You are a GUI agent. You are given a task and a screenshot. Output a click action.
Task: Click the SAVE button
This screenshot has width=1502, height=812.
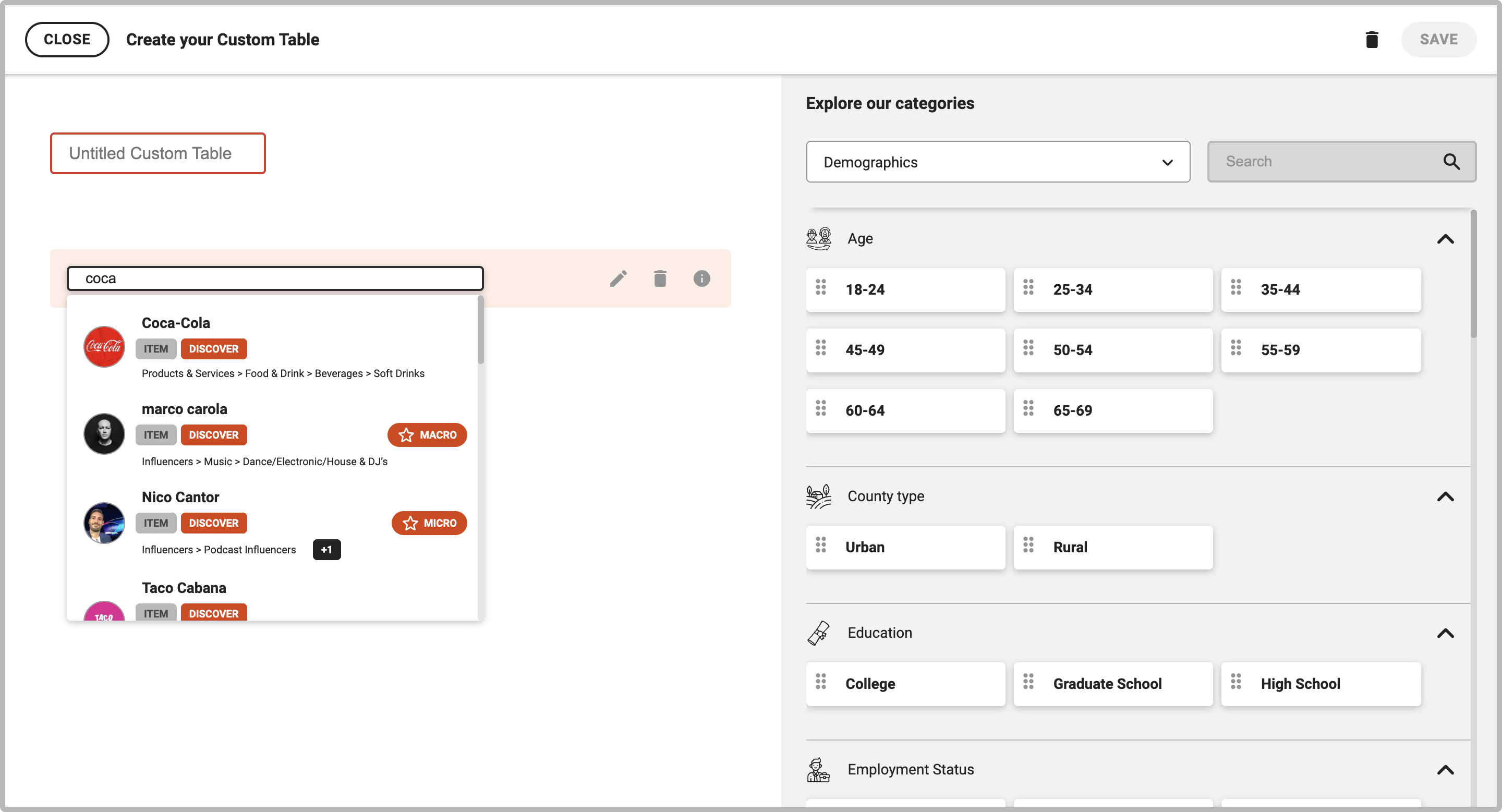pos(1438,40)
